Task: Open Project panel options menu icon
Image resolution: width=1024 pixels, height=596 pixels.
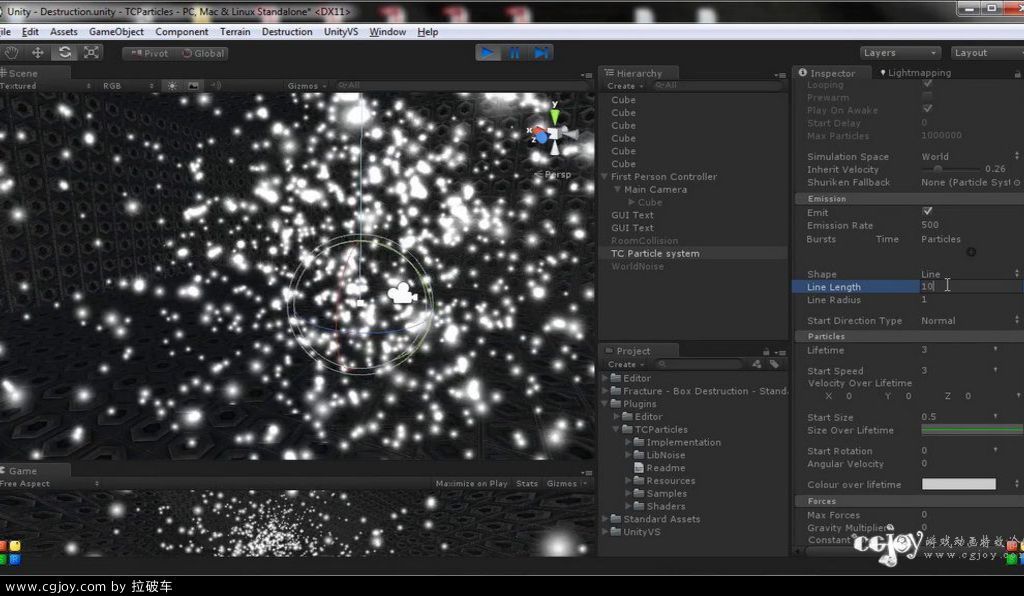Action: pos(780,353)
